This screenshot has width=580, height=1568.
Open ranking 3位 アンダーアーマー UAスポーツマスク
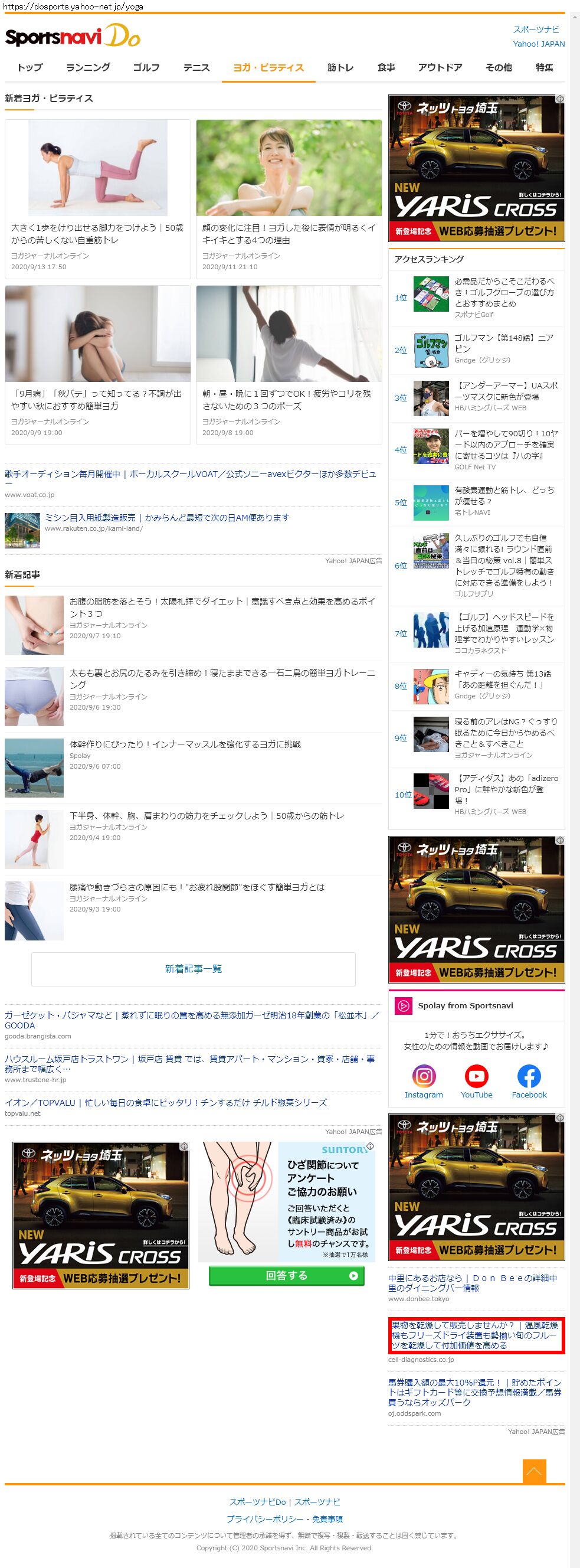point(506,391)
